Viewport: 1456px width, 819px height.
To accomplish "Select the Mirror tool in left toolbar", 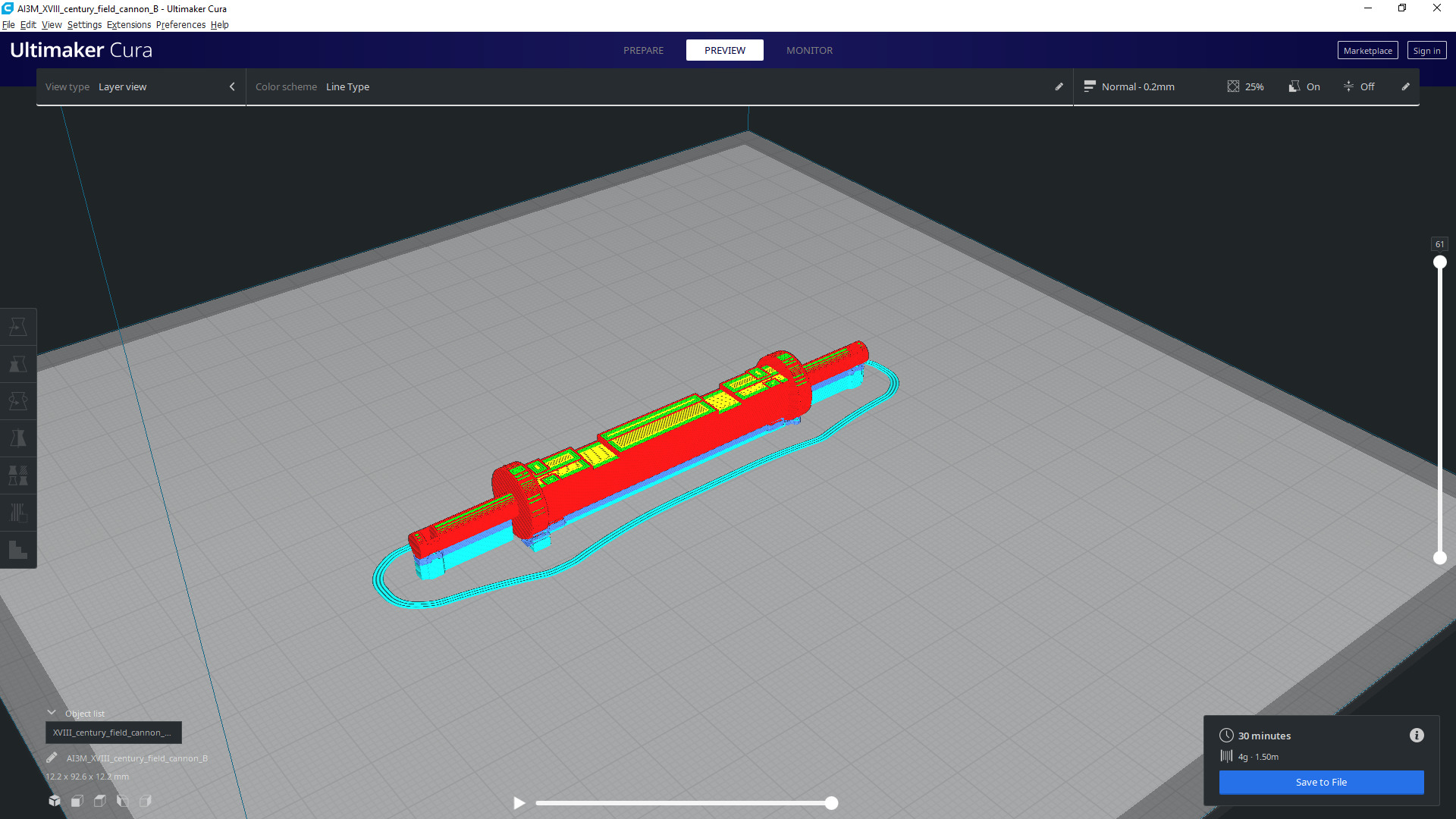I will [18, 438].
